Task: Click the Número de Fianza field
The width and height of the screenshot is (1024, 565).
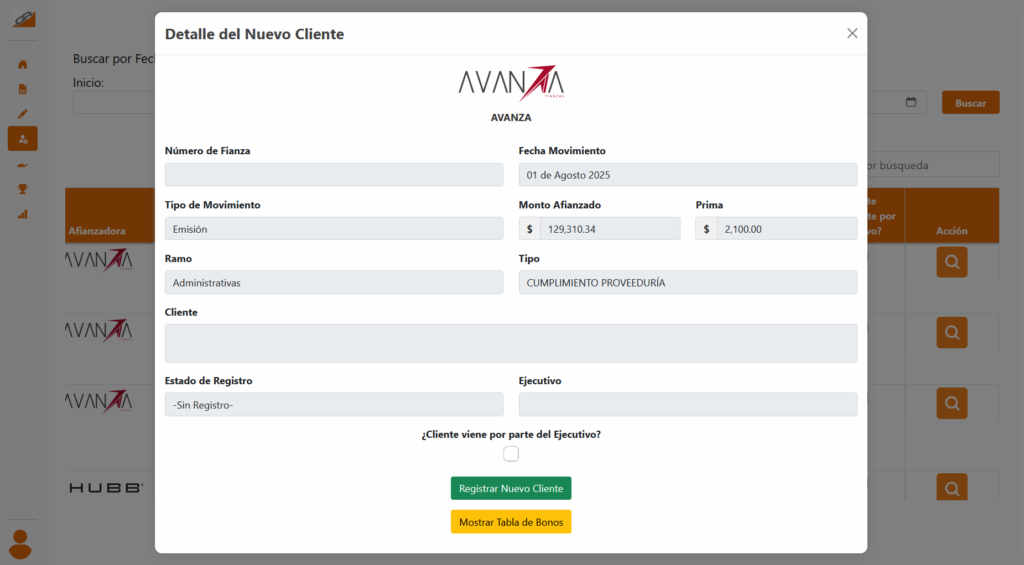Action: [x=334, y=175]
